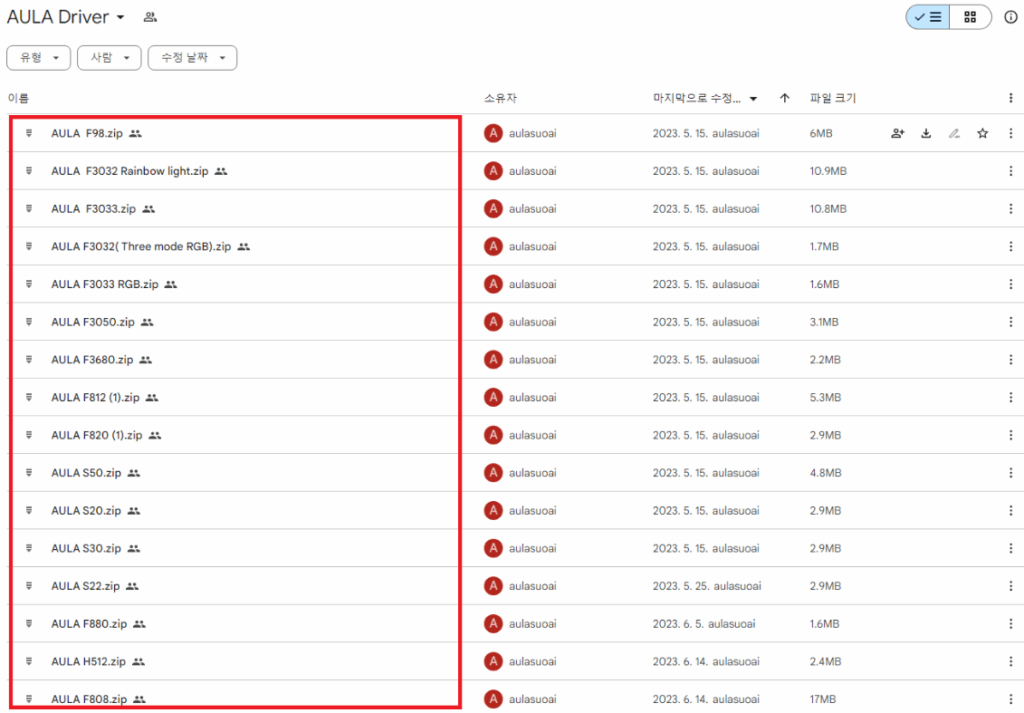Click the zip file icon of AULA S50.zip
This screenshot has height=713, width=1024.
click(29, 473)
